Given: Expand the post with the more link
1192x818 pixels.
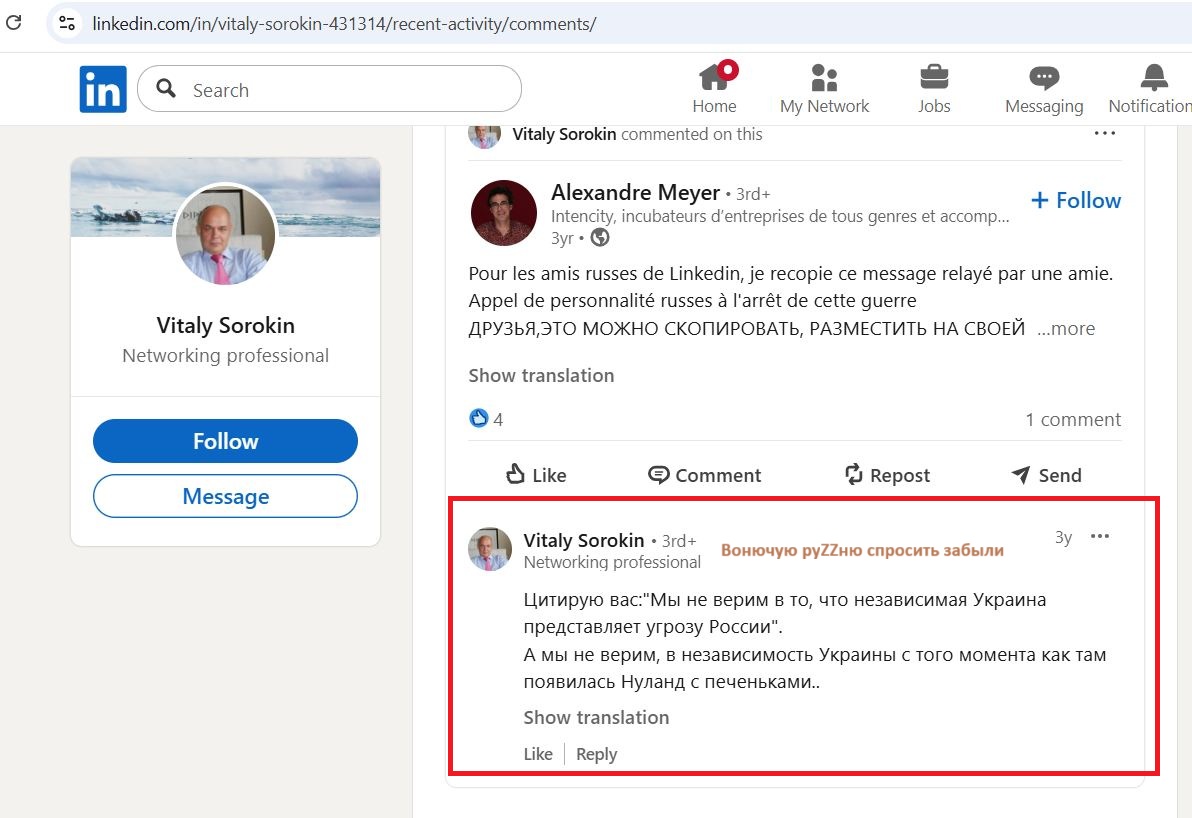Looking at the screenshot, I should [x=1066, y=327].
